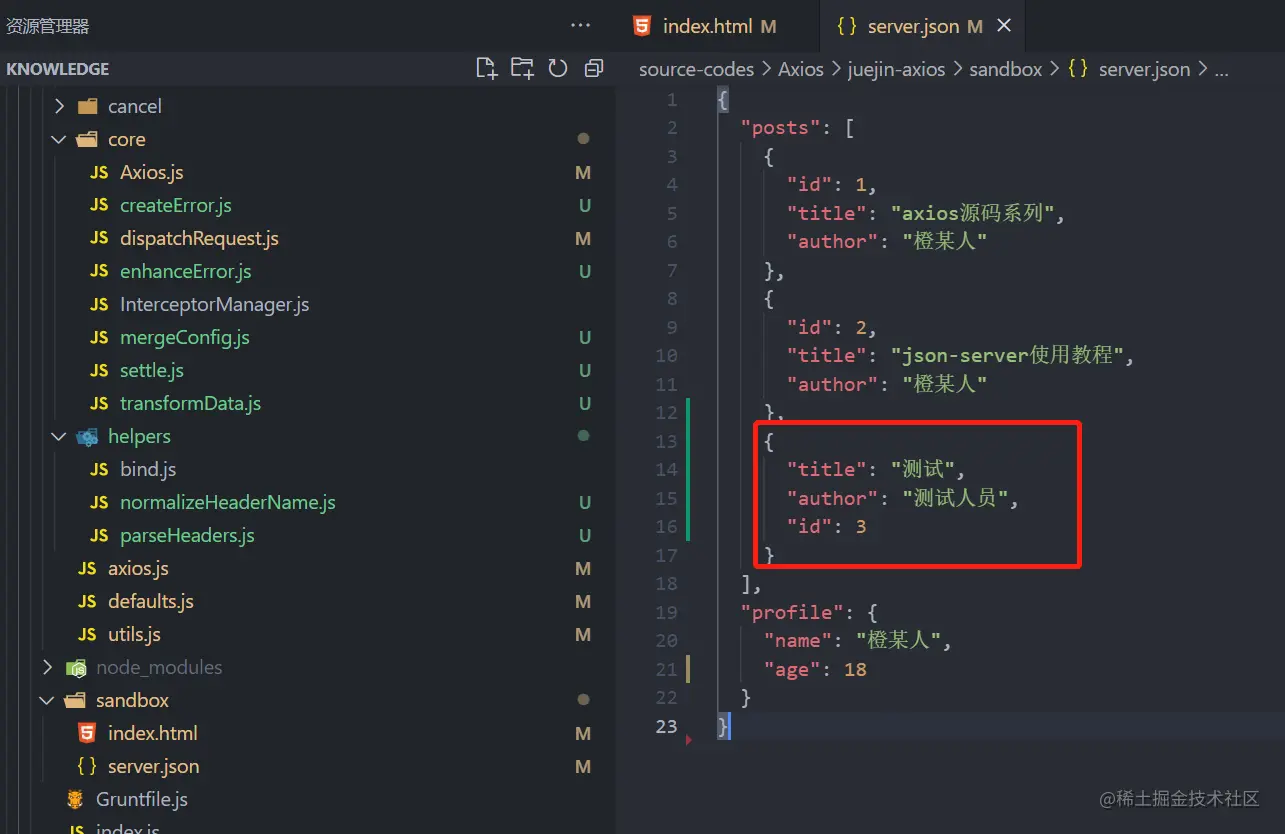The width and height of the screenshot is (1285, 834).
Task: Click the HTML5 icon on the index.html tab
Action: click(642, 26)
